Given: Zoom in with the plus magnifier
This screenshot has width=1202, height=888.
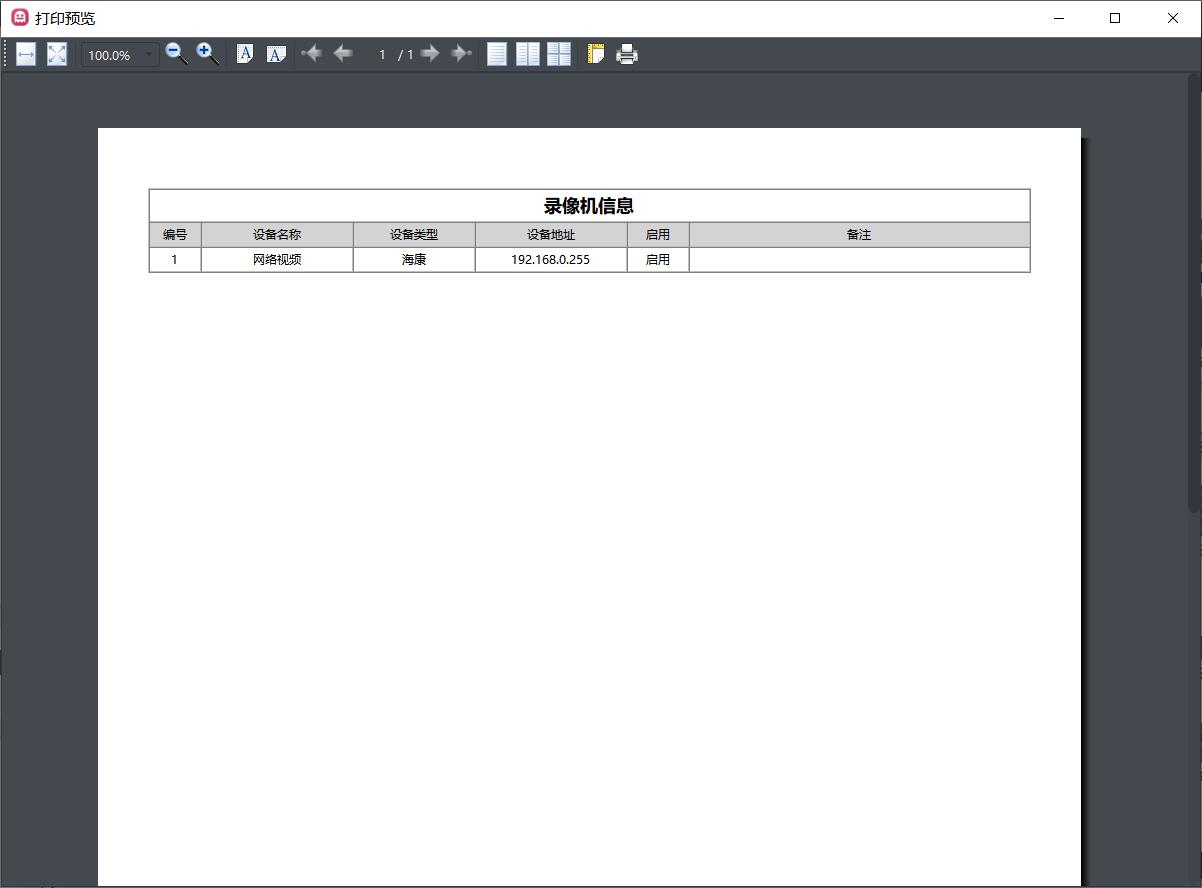Looking at the screenshot, I should pyautogui.click(x=207, y=54).
